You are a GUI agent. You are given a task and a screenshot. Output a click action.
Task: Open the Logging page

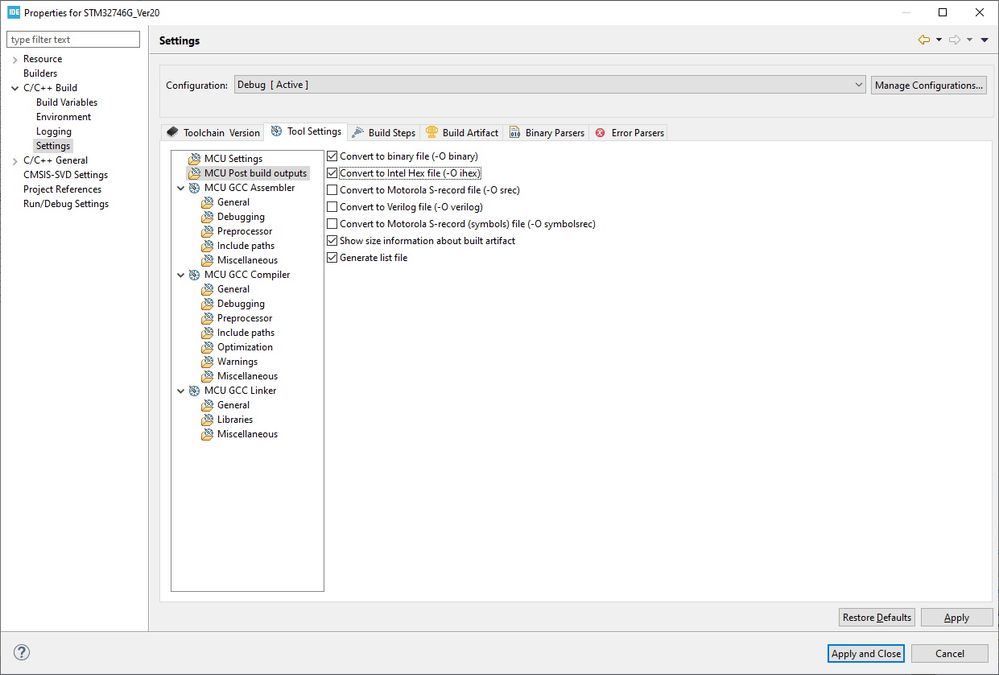pyautogui.click(x=54, y=131)
